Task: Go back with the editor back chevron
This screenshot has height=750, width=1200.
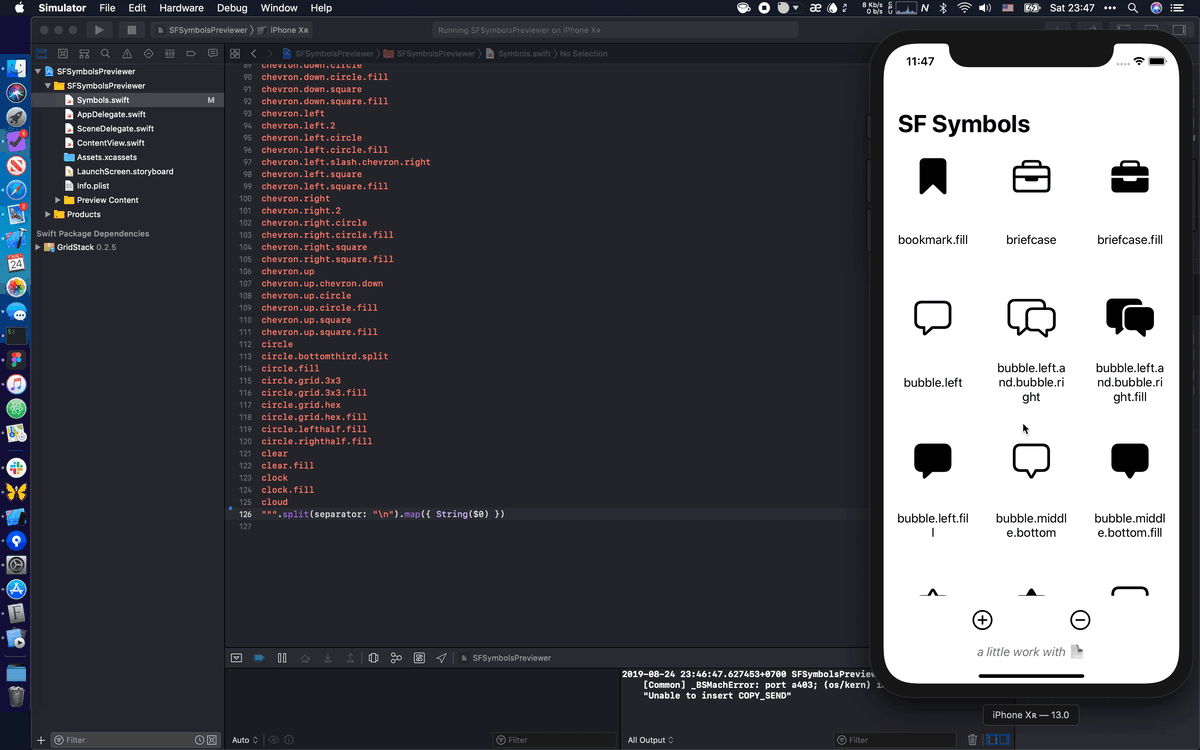Action: tap(254, 53)
